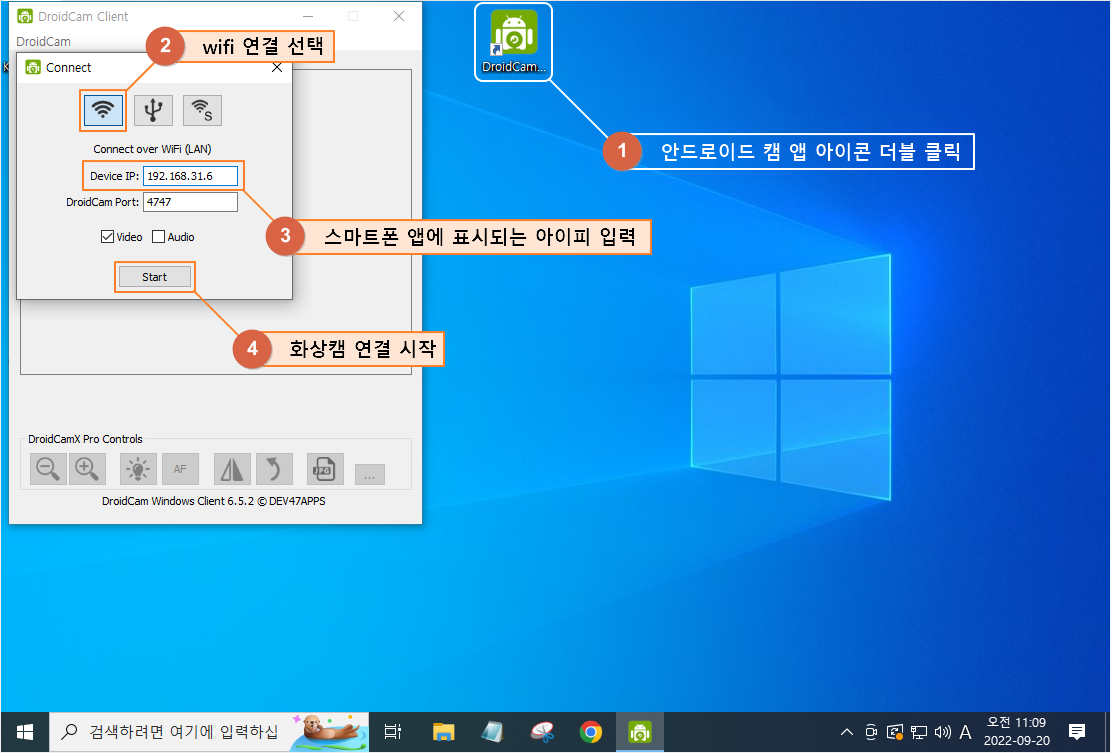Click the mirror flip video button
The width and height of the screenshot is (1111, 753).
coord(232,469)
